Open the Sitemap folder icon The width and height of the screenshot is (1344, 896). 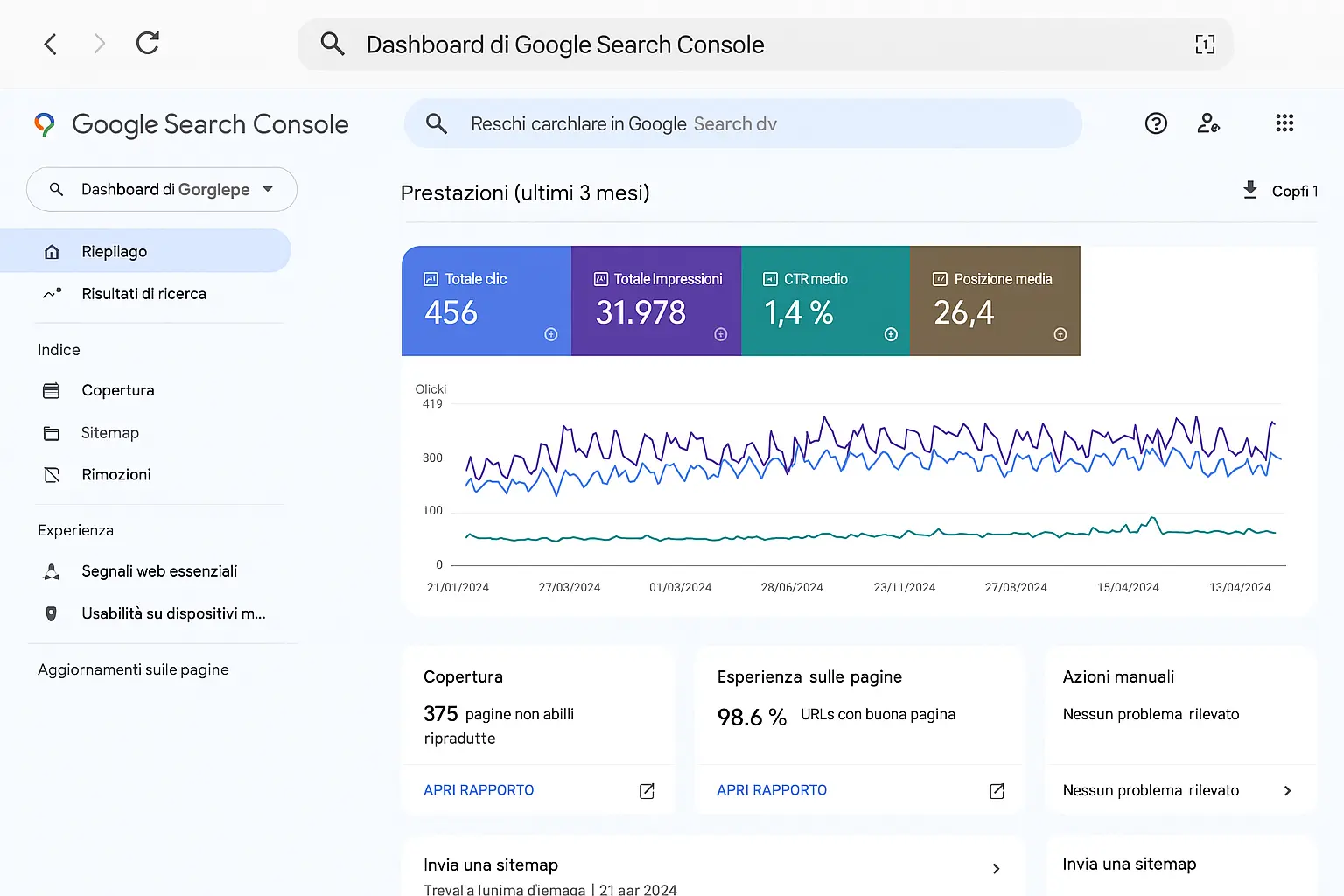tap(52, 432)
